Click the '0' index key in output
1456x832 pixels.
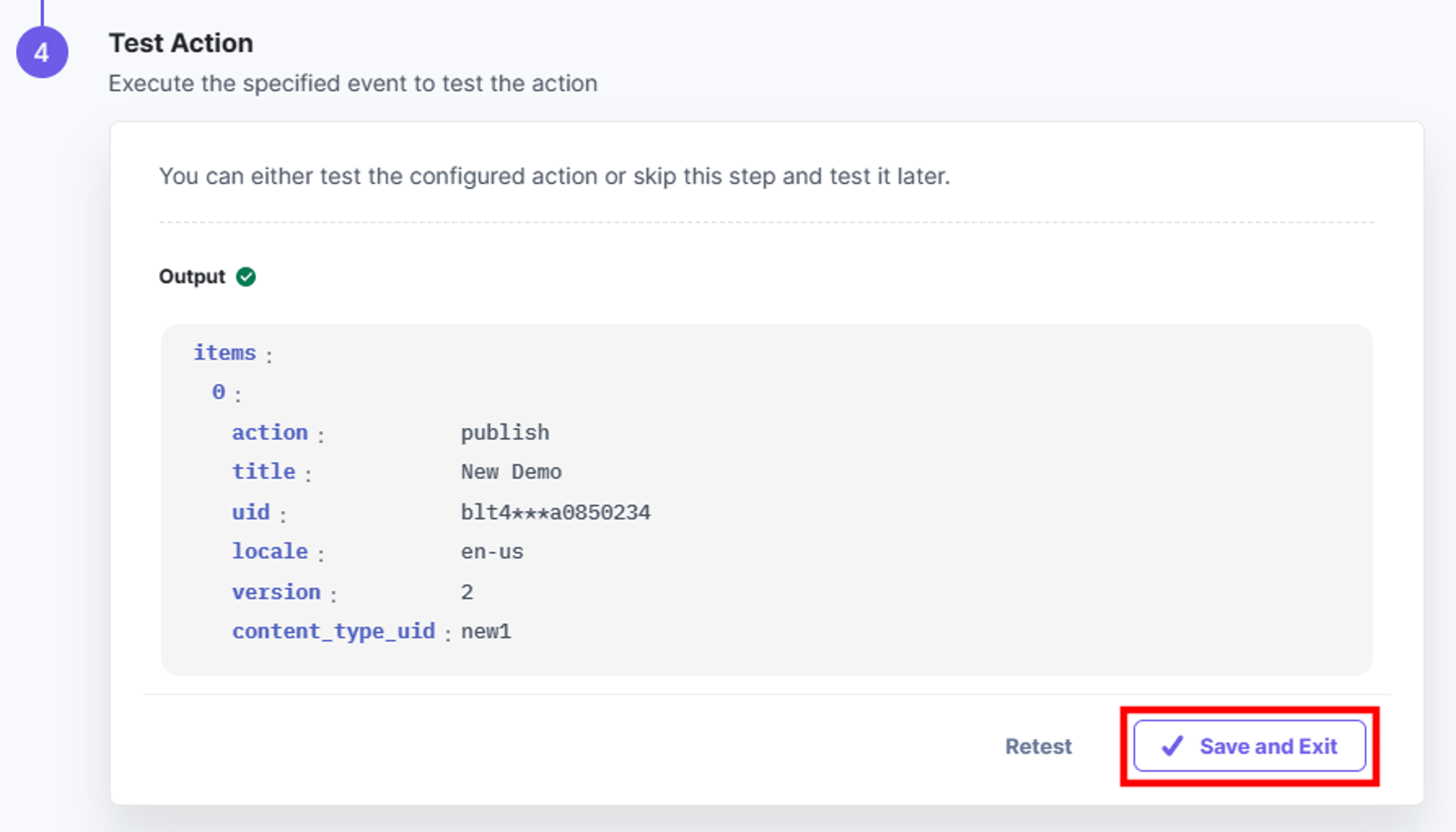[x=218, y=392]
